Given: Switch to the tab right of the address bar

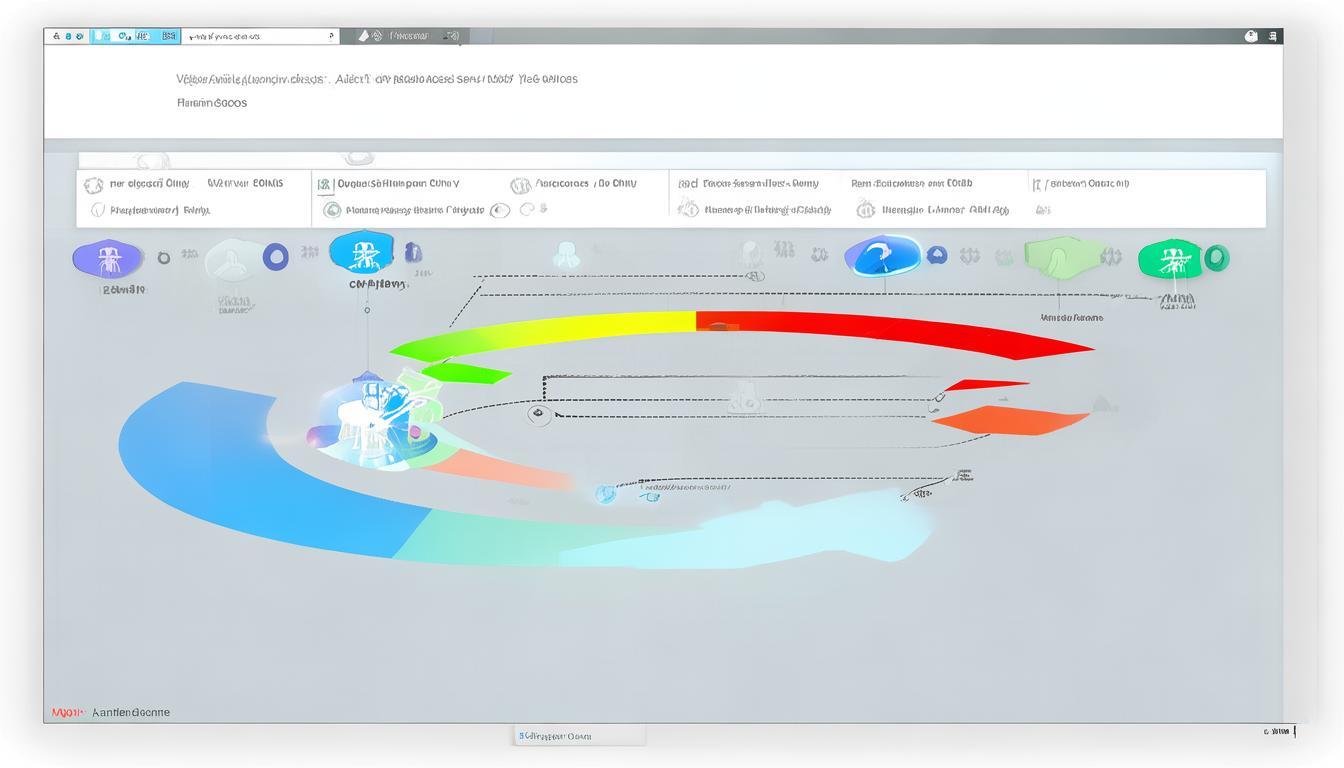Looking at the screenshot, I should [400, 36].
